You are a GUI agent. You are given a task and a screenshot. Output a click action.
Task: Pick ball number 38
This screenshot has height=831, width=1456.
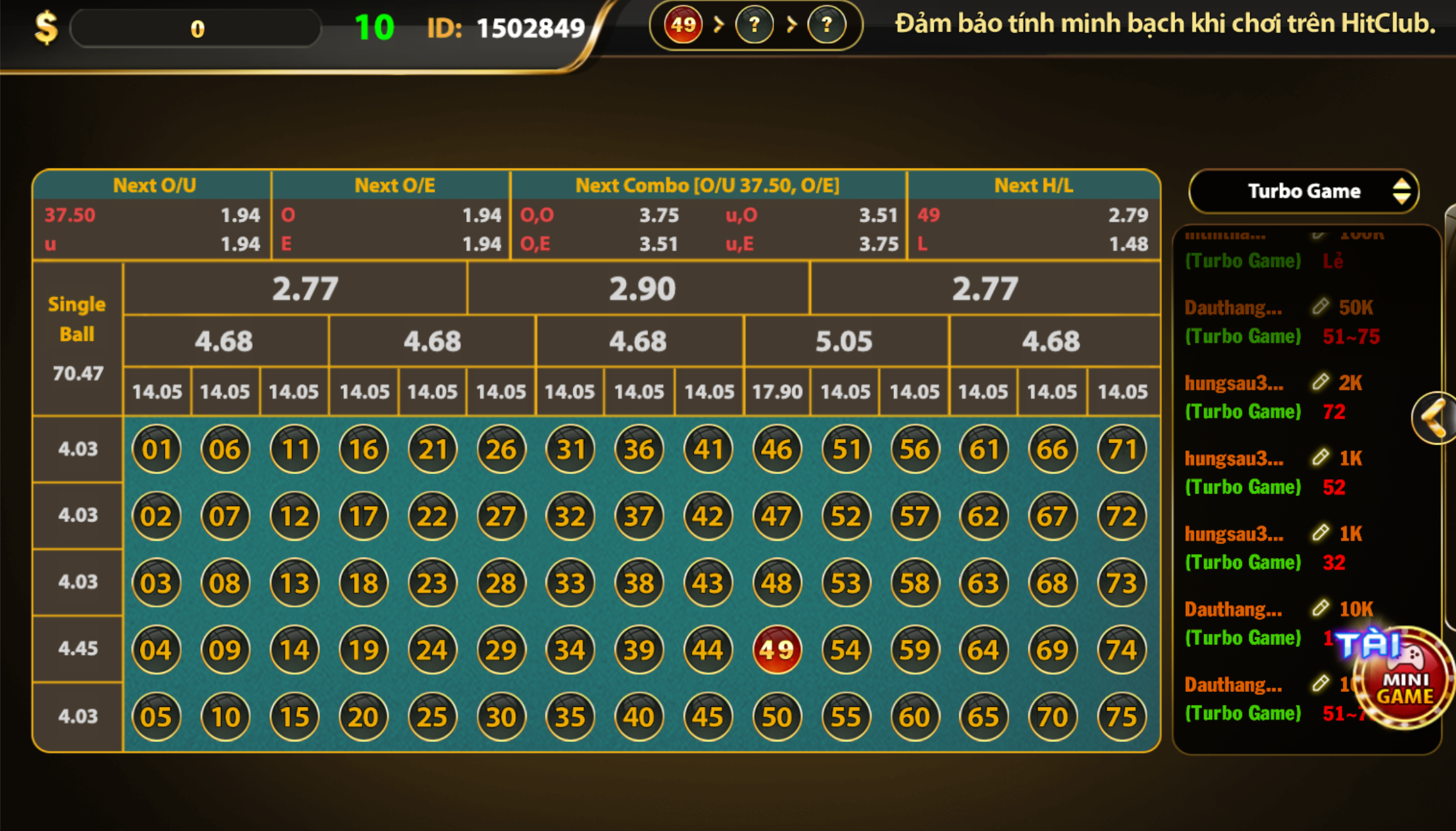click(639, 583)
